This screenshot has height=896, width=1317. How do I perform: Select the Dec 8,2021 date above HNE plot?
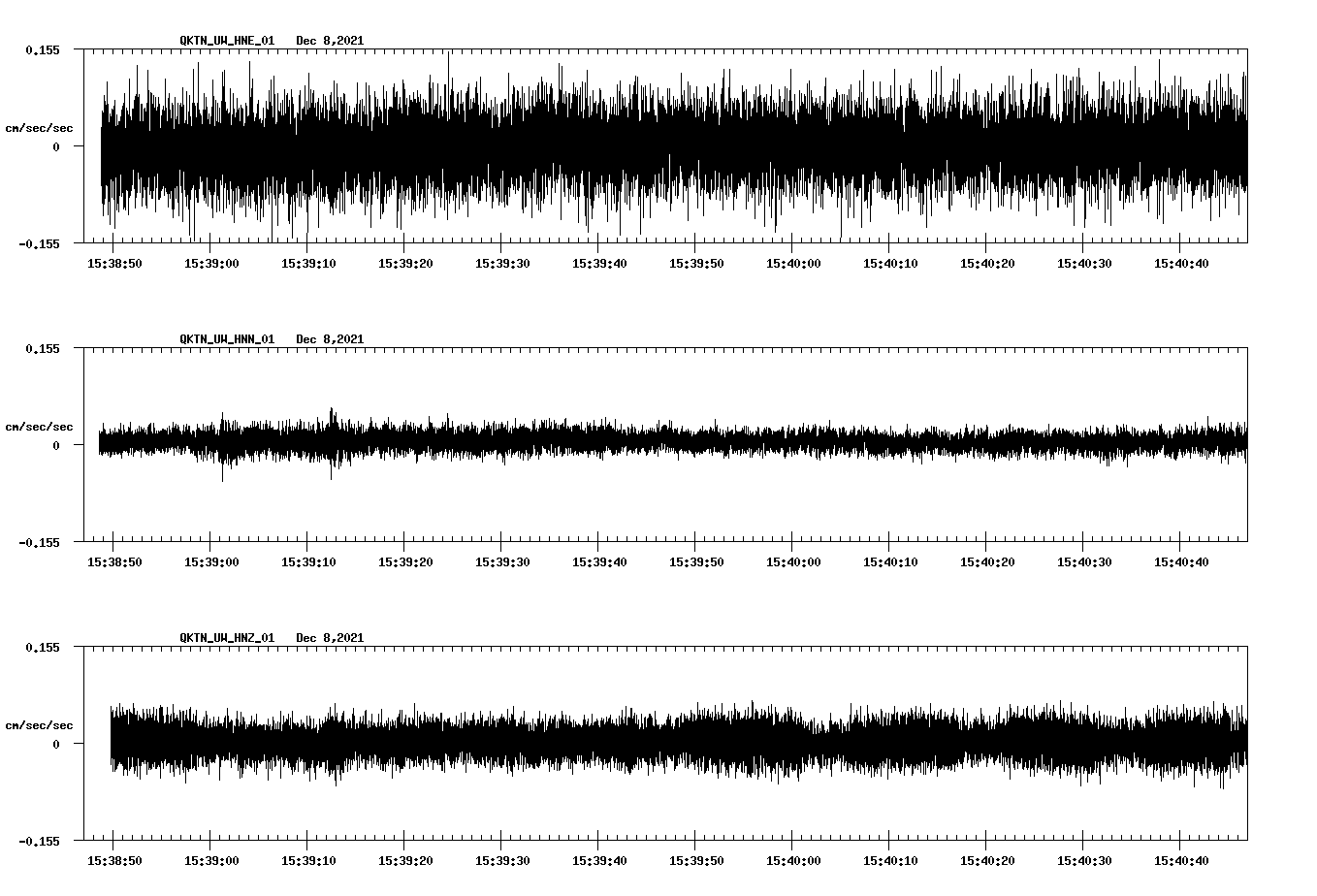click(x=330, y=41)
